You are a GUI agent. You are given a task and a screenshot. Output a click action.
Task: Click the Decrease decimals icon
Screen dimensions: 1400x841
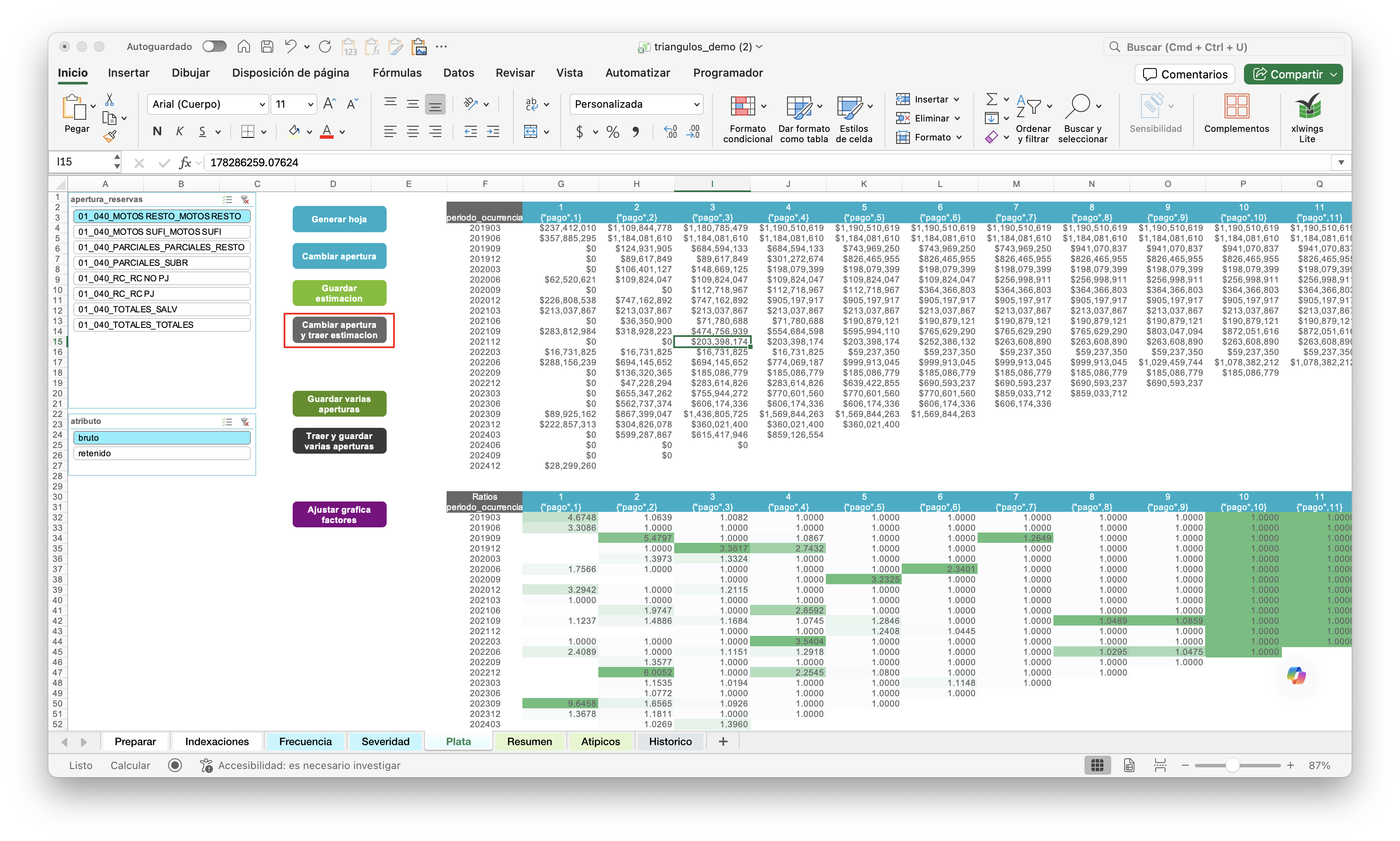pyautogui.click(x=693, y=132)
